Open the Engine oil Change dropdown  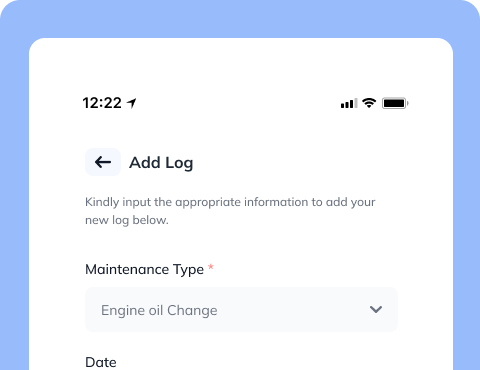[241, 310]
